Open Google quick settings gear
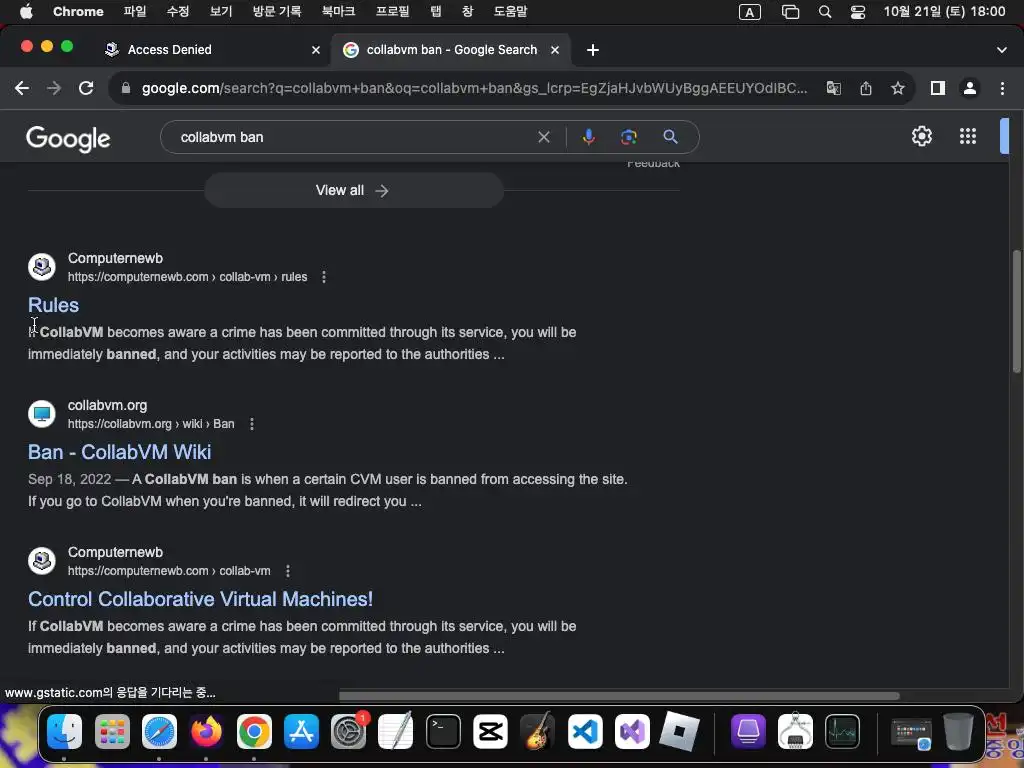 921,136
